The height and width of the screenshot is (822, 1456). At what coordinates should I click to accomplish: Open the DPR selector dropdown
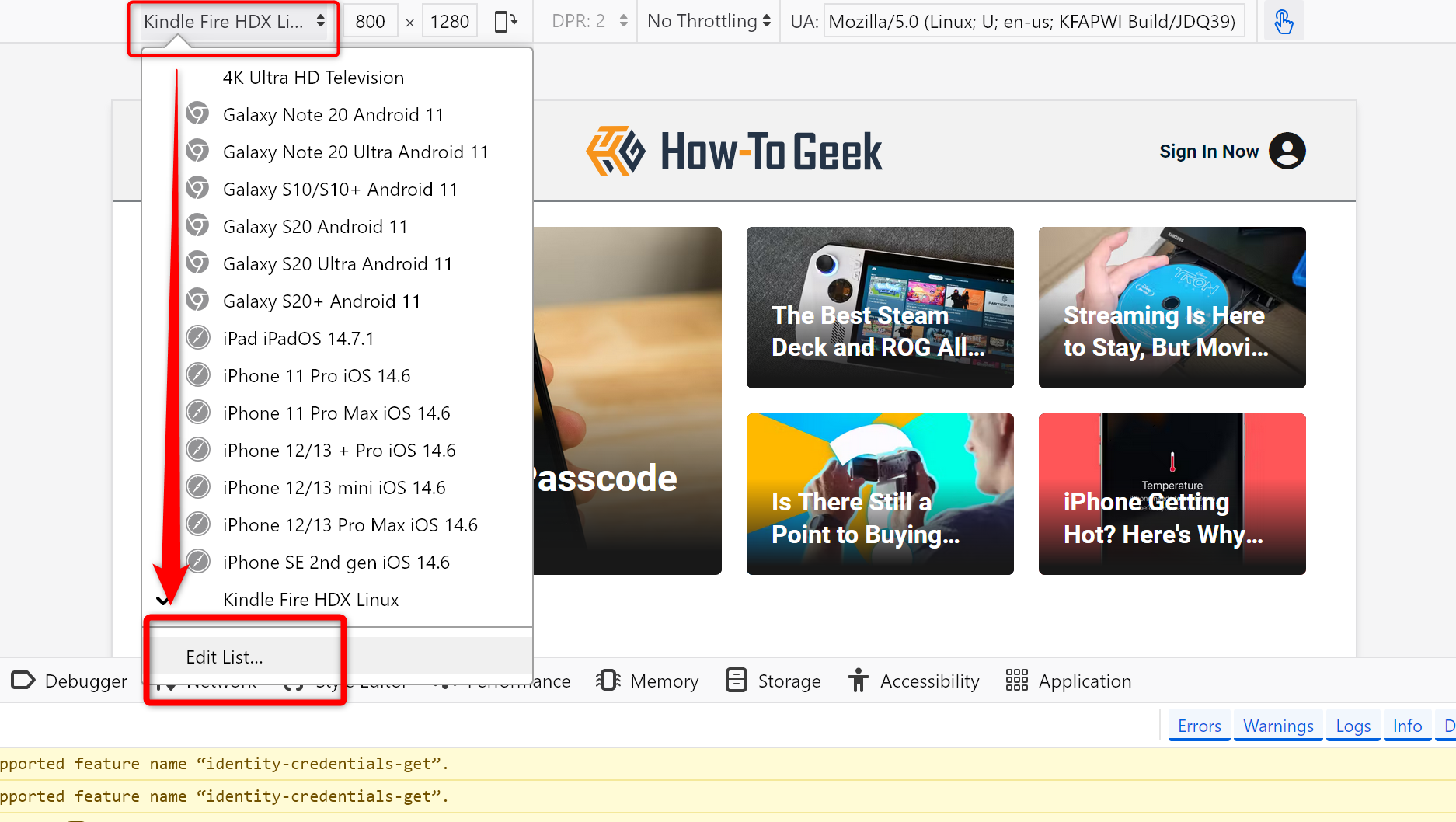coord(590,22)
